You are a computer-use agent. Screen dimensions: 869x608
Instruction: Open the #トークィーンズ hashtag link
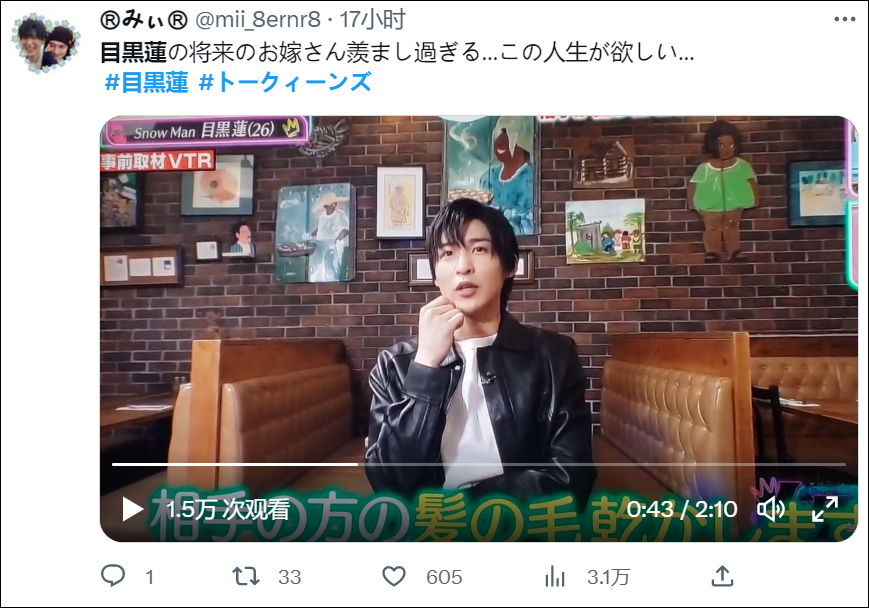pyautogui.click(x=285, y=82)
